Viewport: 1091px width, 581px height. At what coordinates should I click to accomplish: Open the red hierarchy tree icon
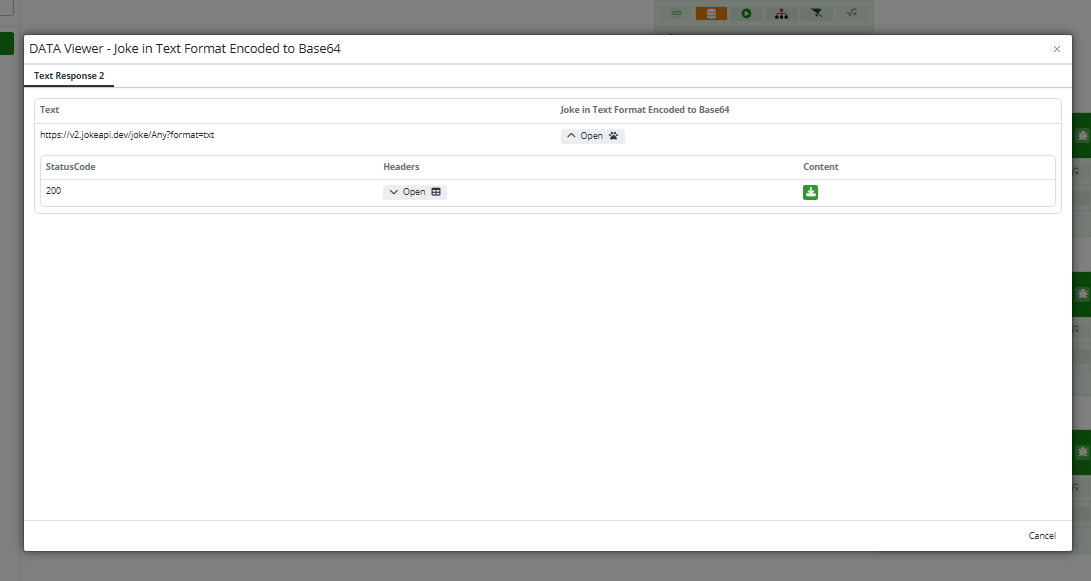pos(781,13)
